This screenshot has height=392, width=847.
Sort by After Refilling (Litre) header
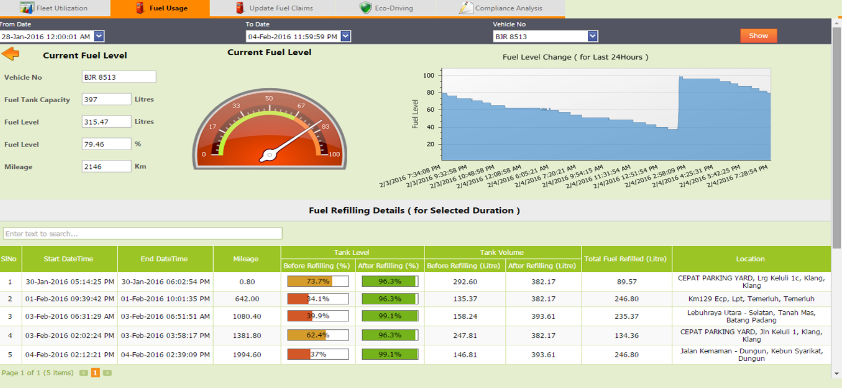tap(543, 266)
